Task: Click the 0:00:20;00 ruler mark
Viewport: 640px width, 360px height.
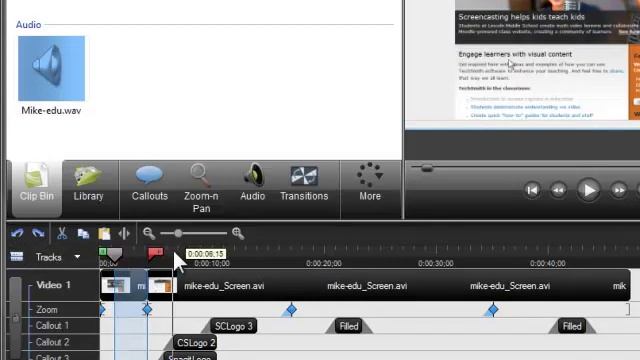Action: coord(324,264)
